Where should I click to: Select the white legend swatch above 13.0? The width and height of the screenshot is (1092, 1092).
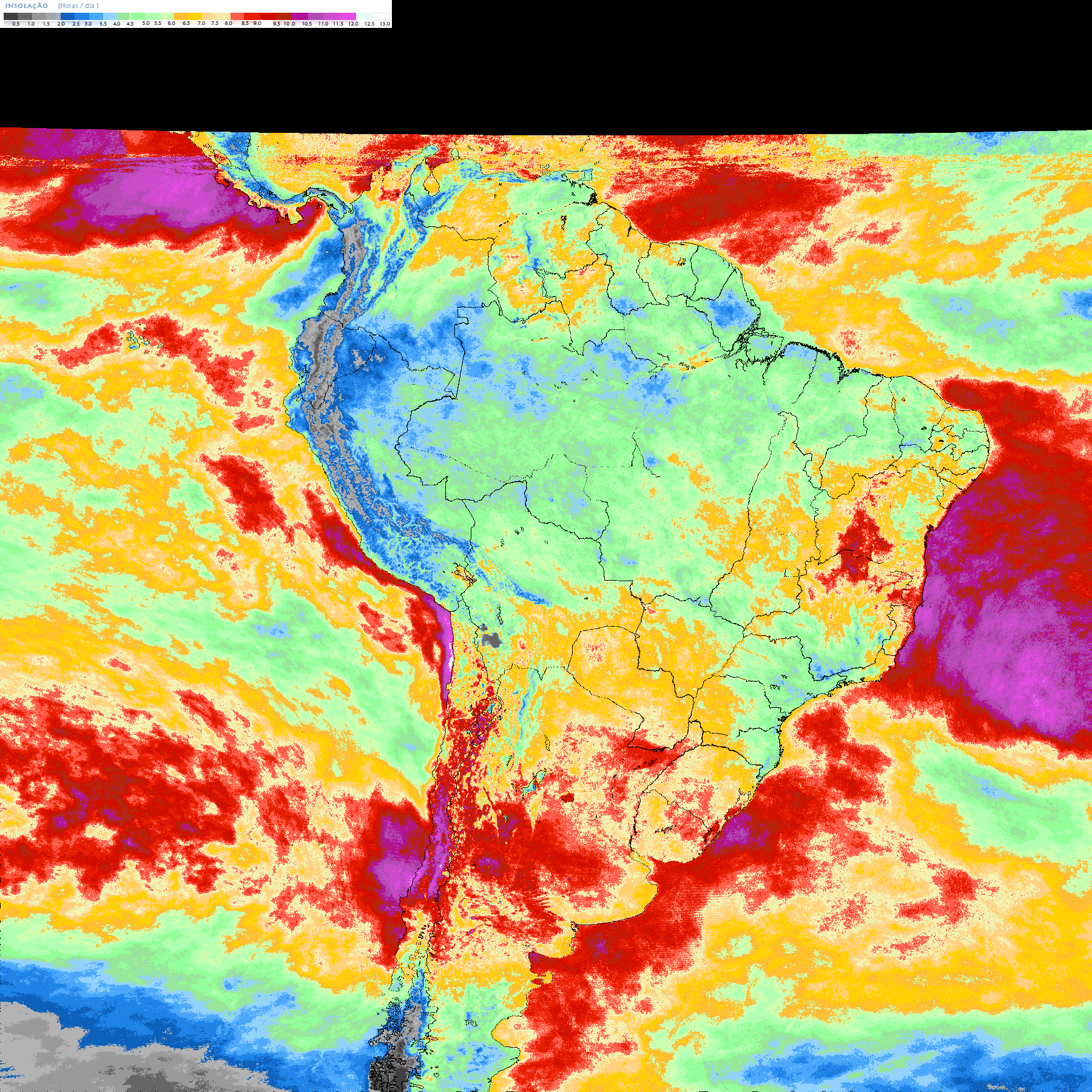pyautogui.click(x=381, y=16)
